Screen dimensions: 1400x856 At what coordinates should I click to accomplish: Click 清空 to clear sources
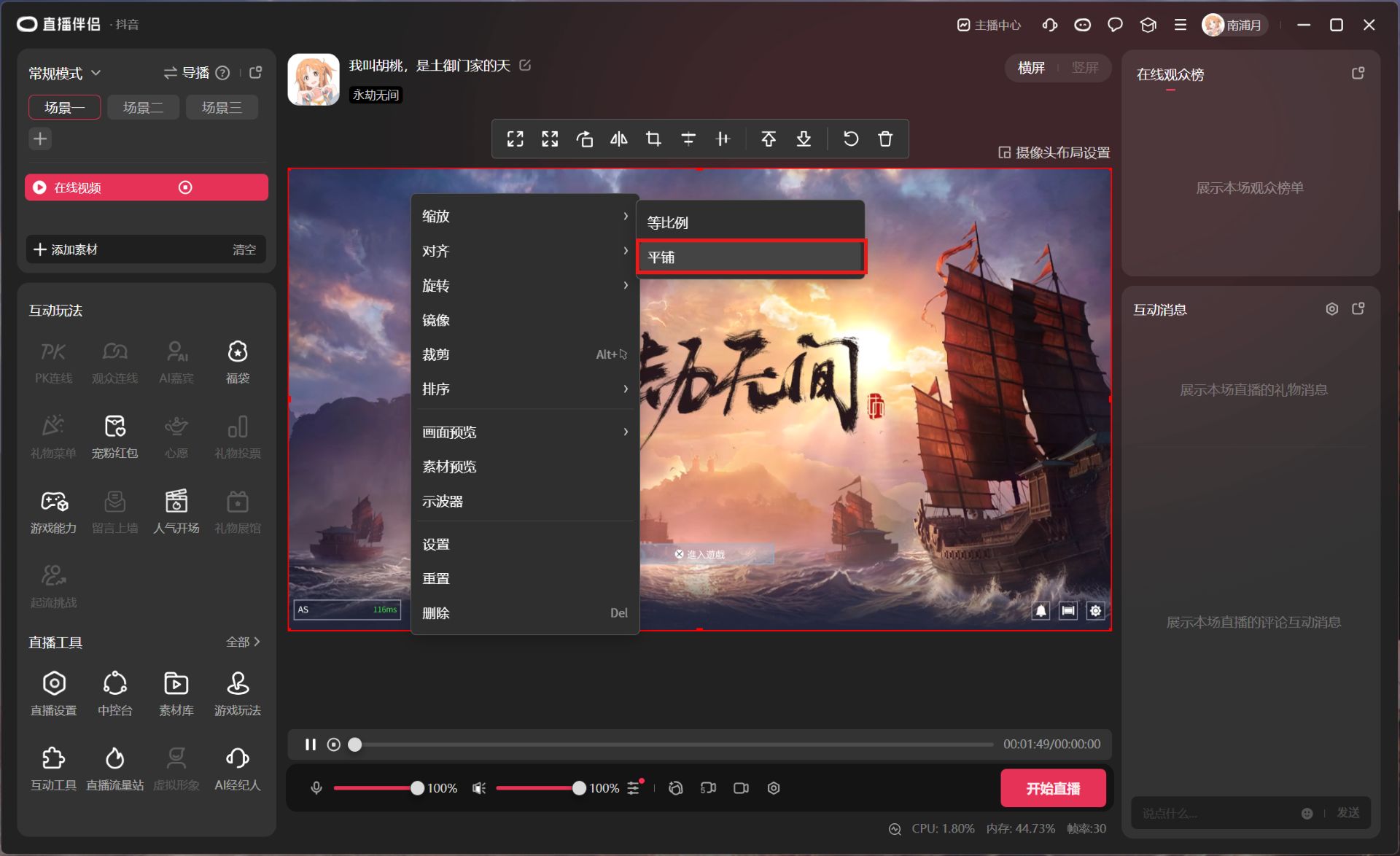(x=244, y=249)
